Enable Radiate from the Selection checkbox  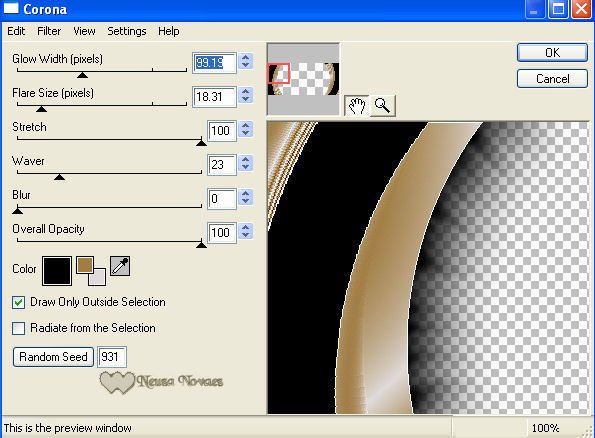(x=19, y=328)
